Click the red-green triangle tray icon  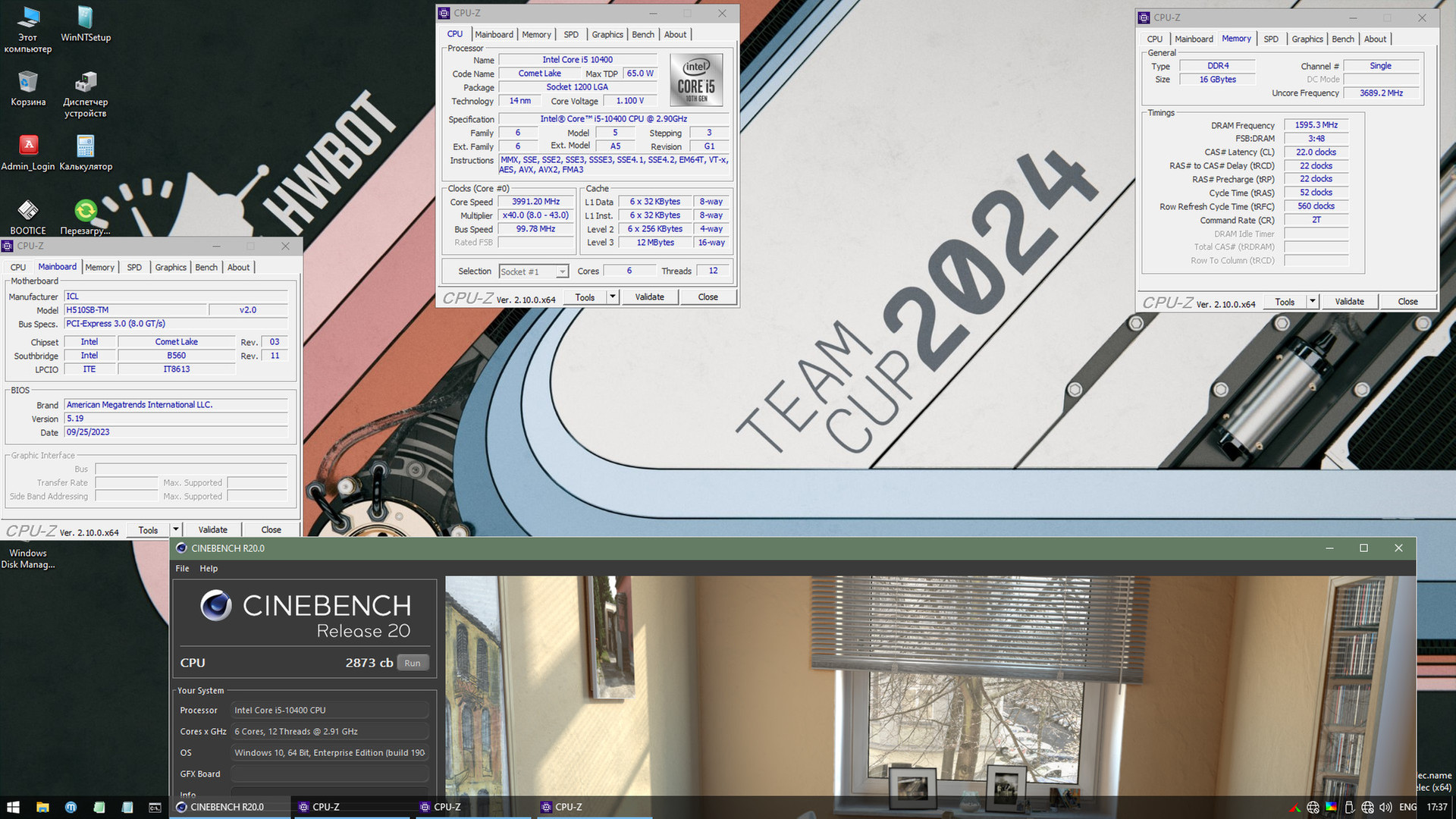[1295, 808]
